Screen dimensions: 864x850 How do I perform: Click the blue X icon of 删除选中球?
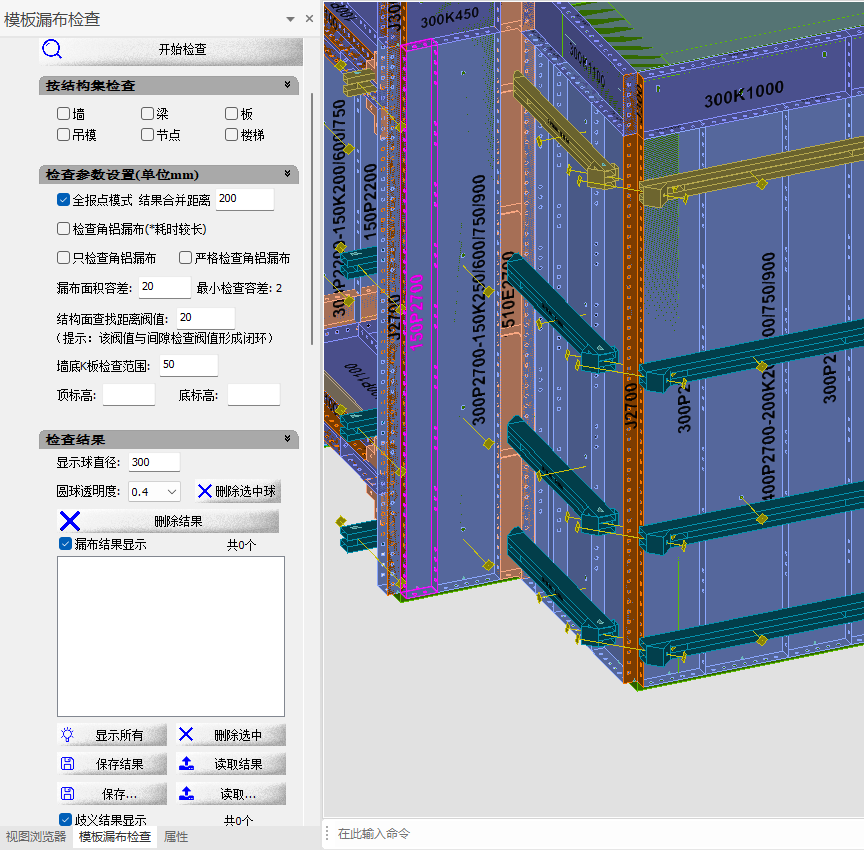[x=204, y=491]
